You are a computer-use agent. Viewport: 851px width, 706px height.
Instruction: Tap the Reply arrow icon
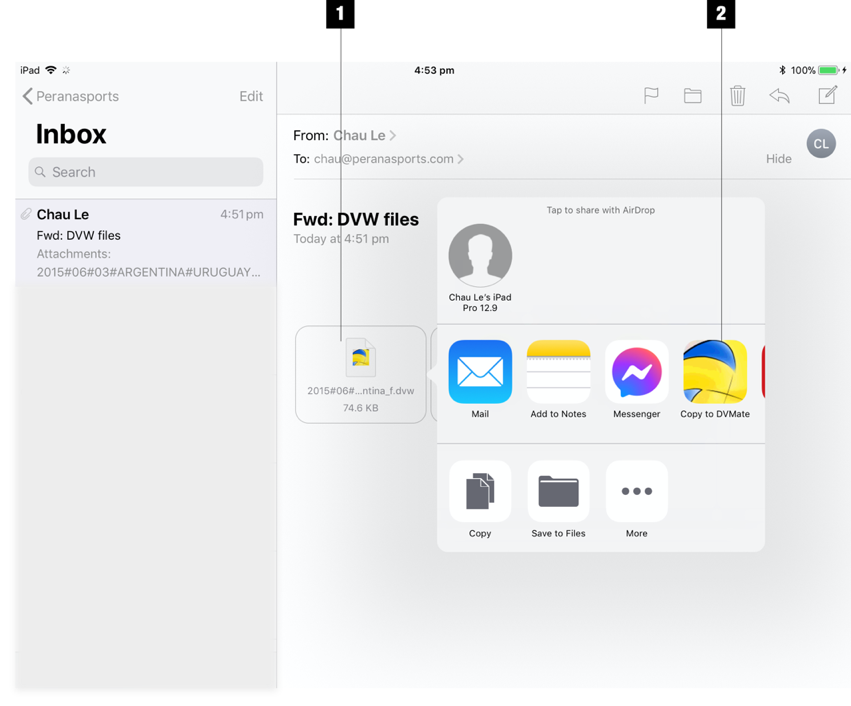tap(780, 96)
